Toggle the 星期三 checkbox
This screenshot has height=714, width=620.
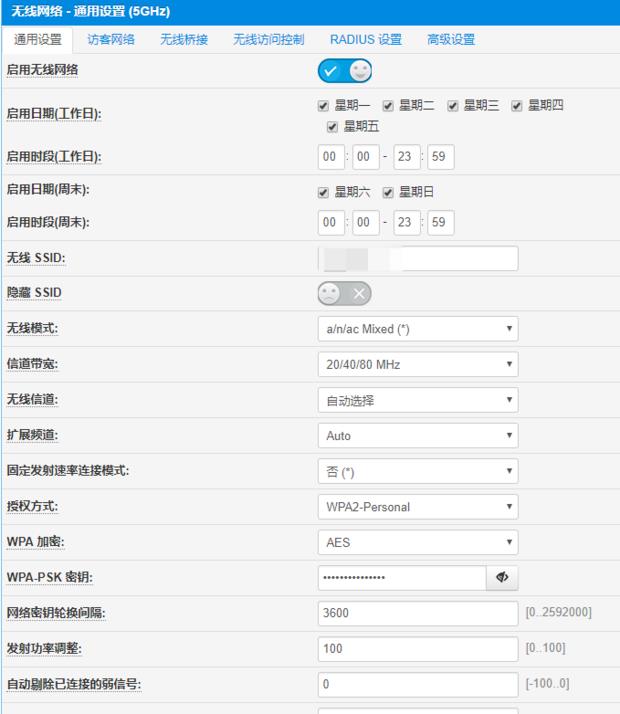(453, 106)
